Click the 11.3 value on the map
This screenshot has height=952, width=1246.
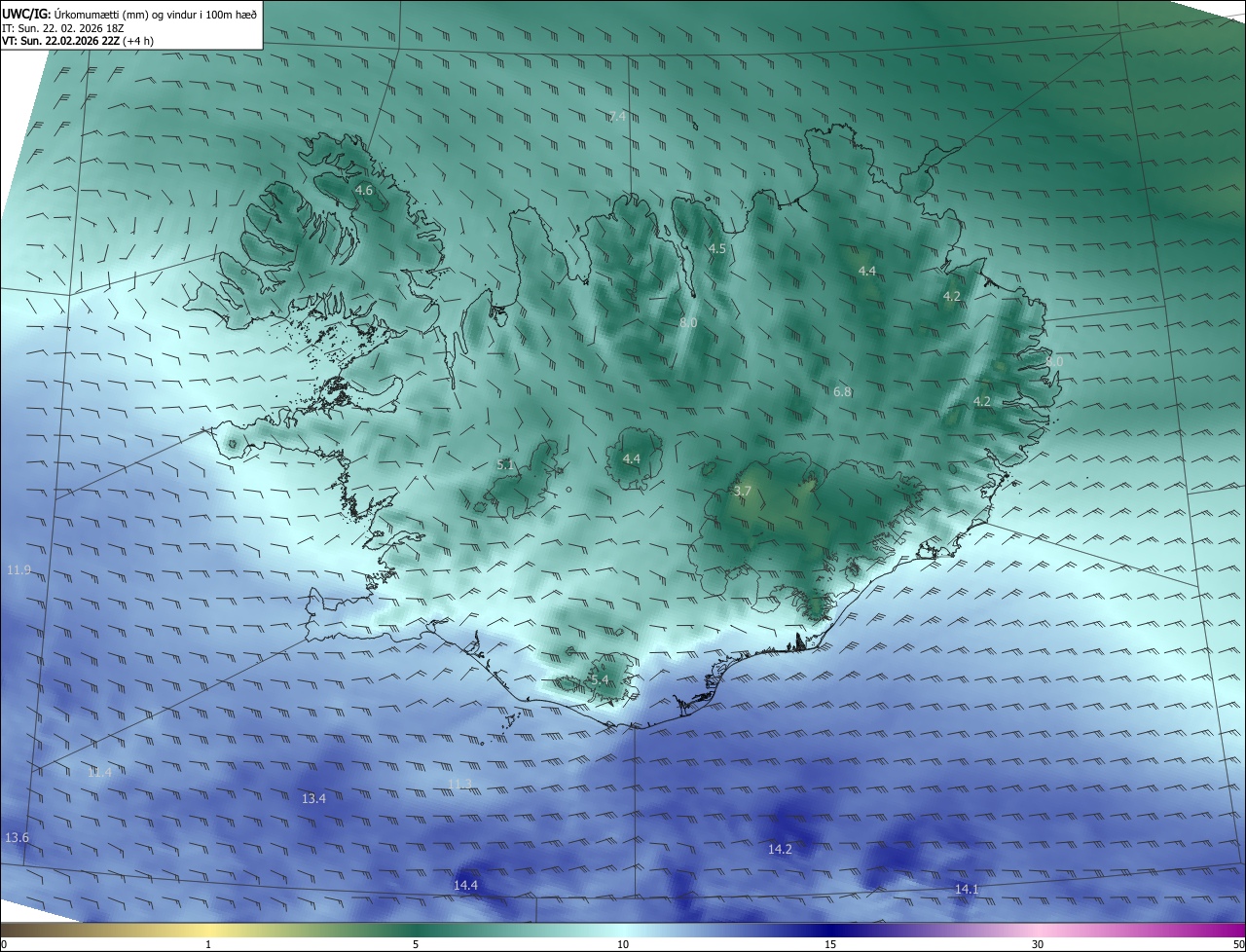pos(459,784)
